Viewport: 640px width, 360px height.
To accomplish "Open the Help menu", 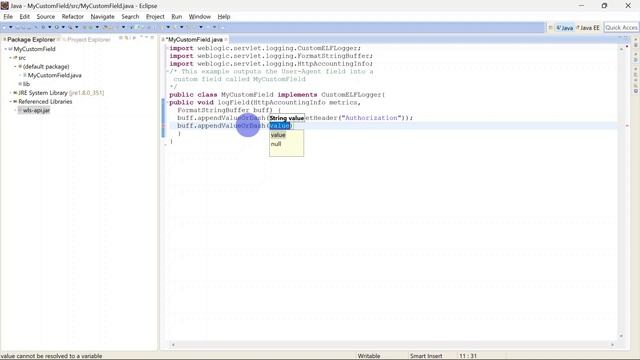I will (x=224, y=17).
